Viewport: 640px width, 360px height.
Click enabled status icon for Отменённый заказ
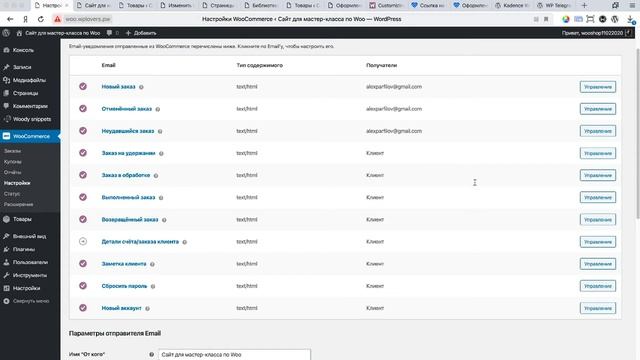click(83, 109)
